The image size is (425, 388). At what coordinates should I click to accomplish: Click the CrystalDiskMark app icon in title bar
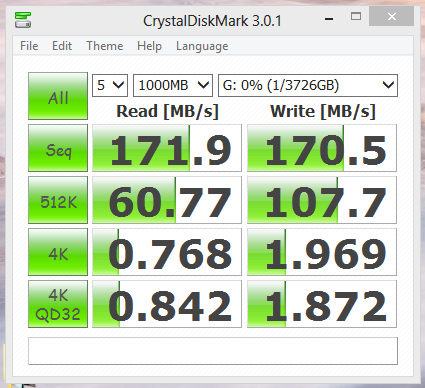tap(23, 20)
